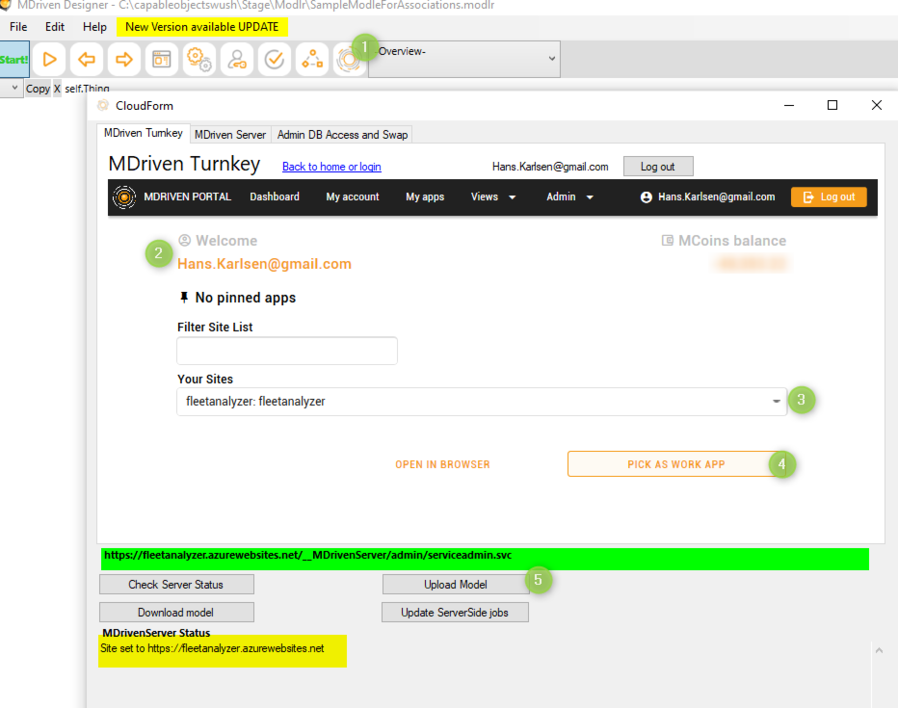Click PICK AS WORK APP button
The image size is (898, 708).
pyautogui.click(x=676, y=465)
